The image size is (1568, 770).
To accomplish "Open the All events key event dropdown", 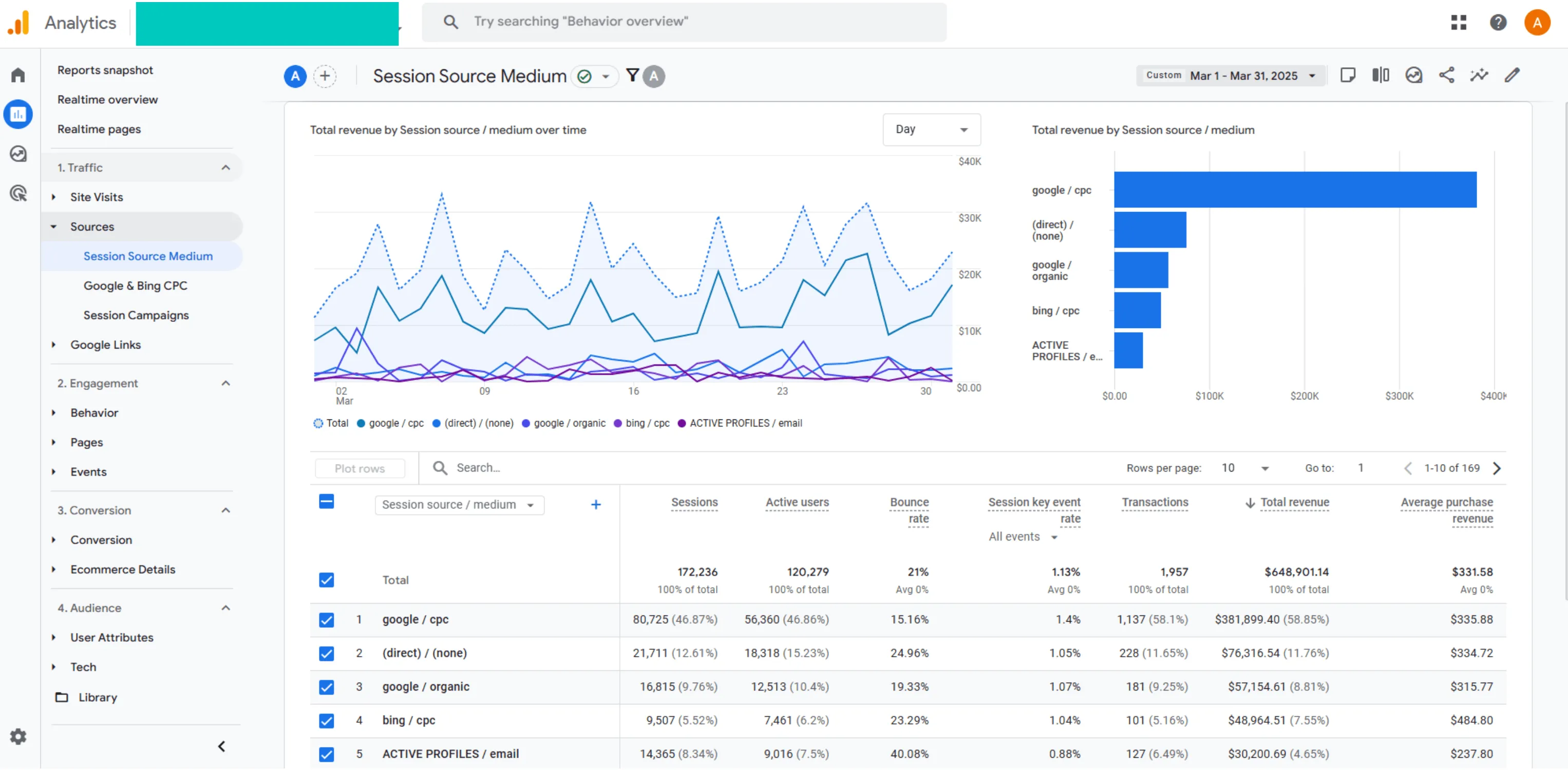I will (1023, 537).
